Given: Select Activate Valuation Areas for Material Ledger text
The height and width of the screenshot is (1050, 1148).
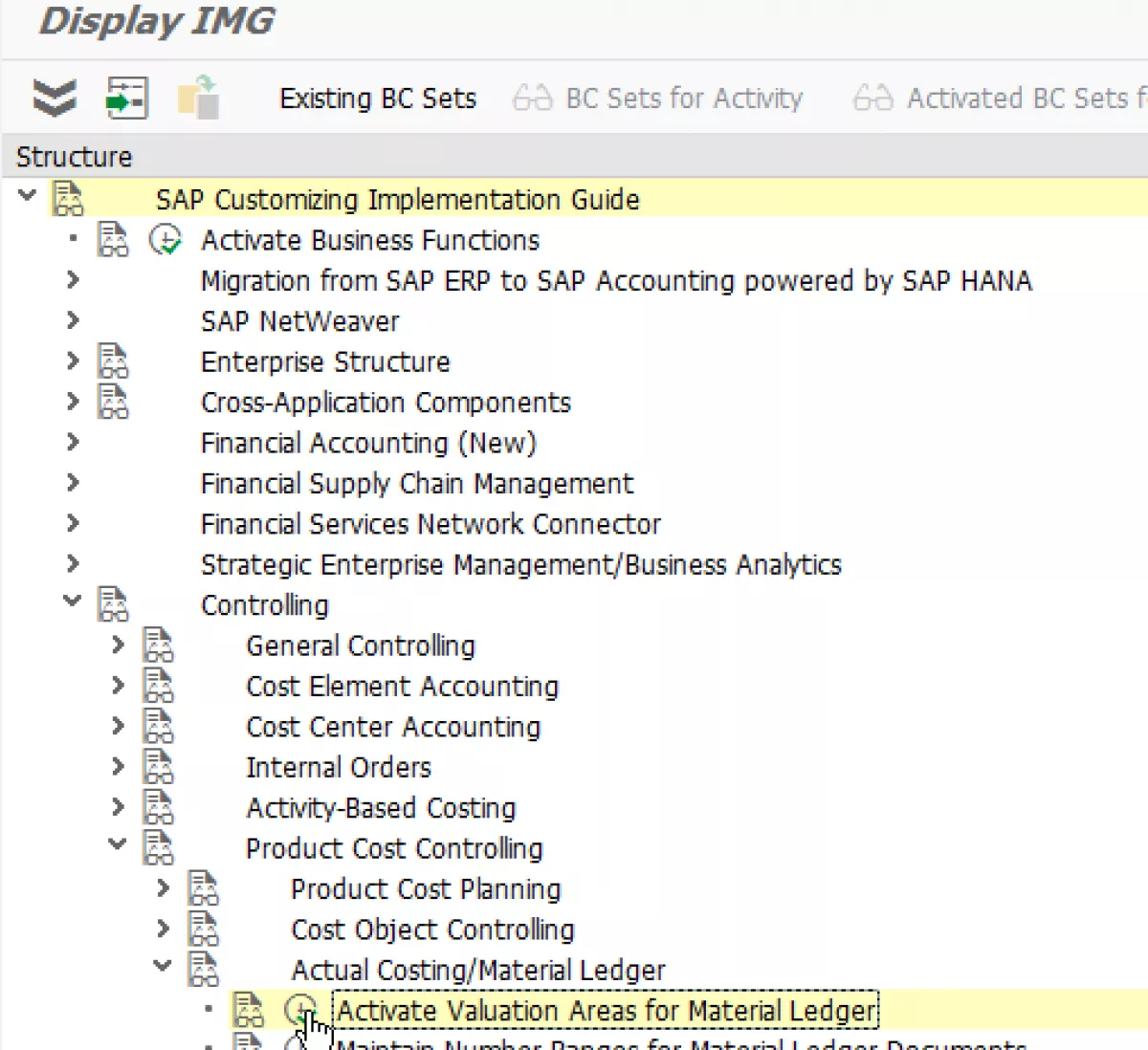Looking at the screenshot, I should (x=606, y=1011).
